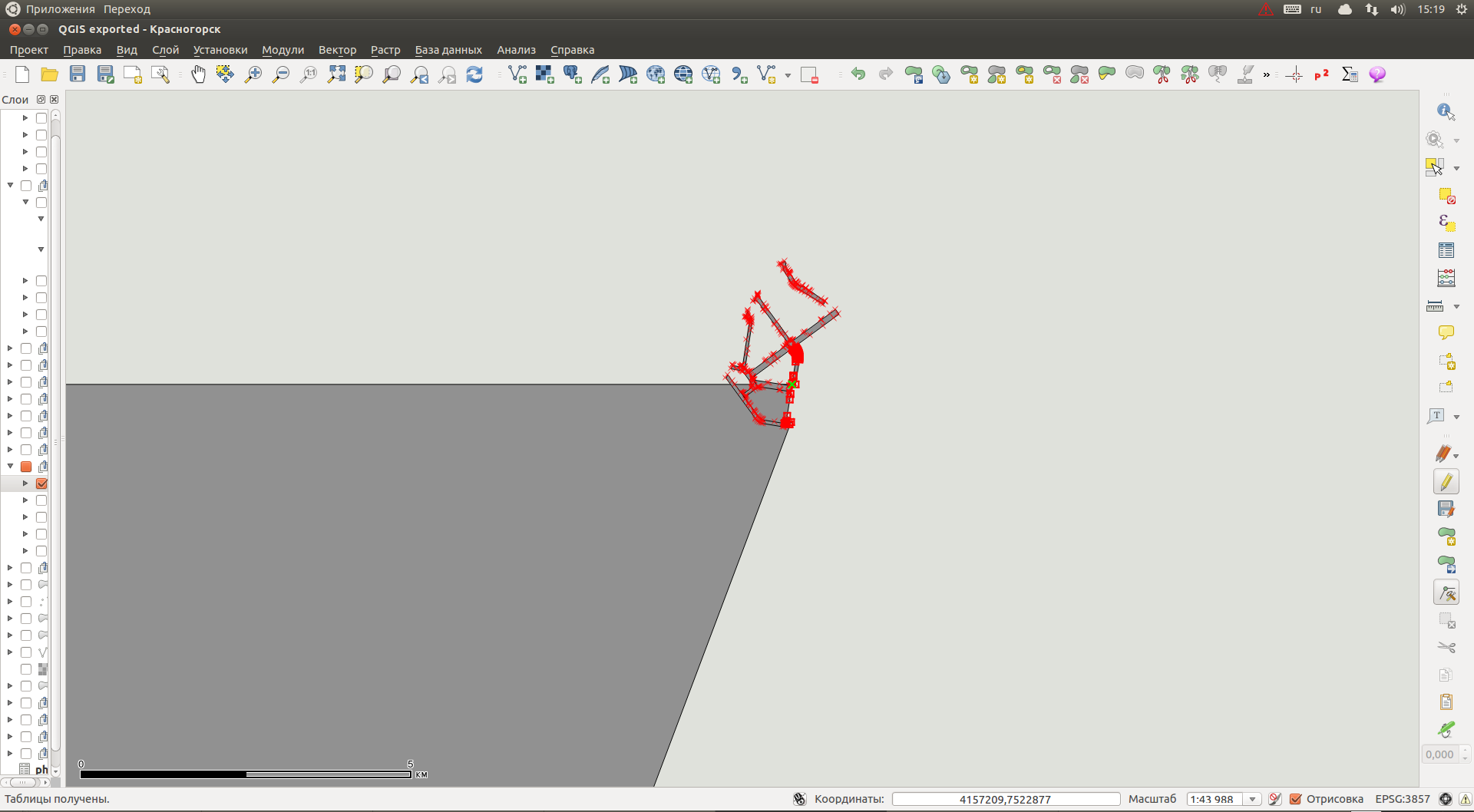The image size is (1474, 812).
Task: Zoom to native pixel resolution 1:1
Action: (308, 74)
